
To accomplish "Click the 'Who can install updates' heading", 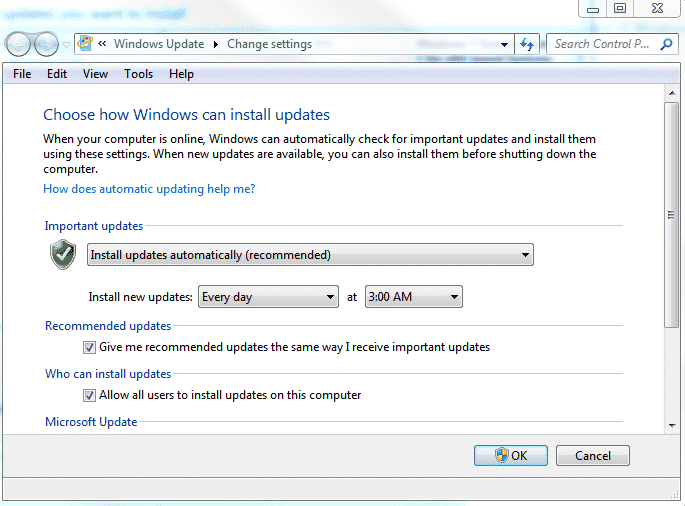I will (x=108, y=374).
